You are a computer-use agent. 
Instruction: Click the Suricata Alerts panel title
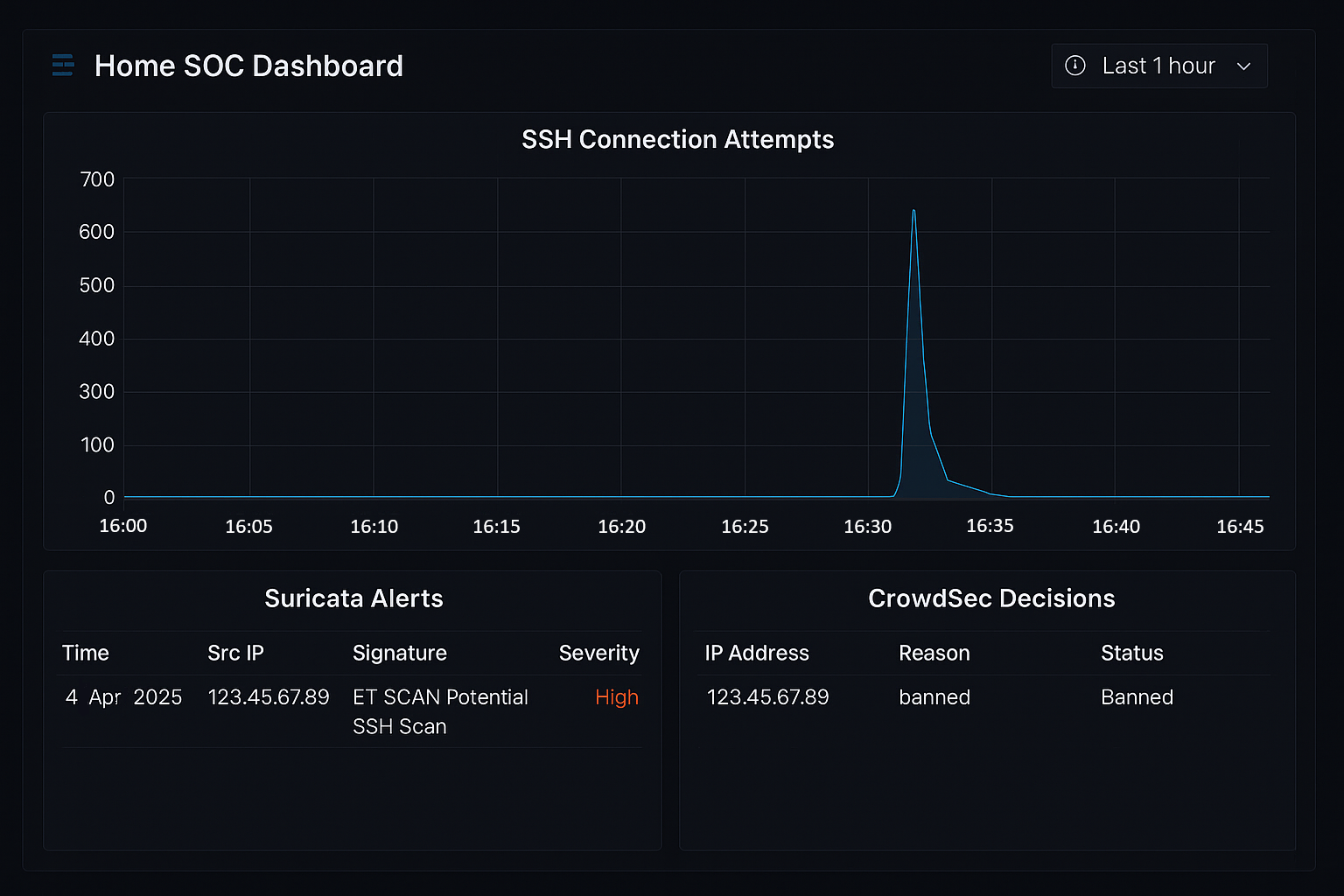point(353,598)
